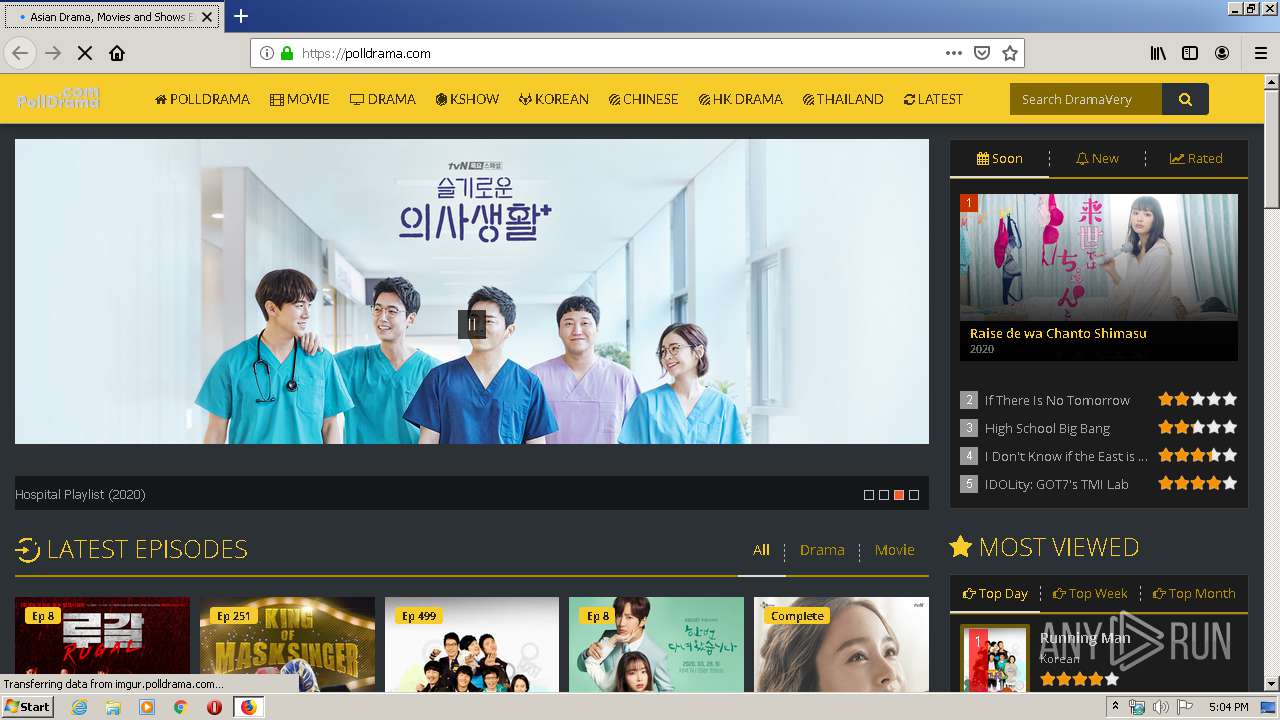This screenshot has width=1280, height=720.
Task: Open IDOLity: GOT7's TMI Lab link
Action: [x=1056, y=484]
